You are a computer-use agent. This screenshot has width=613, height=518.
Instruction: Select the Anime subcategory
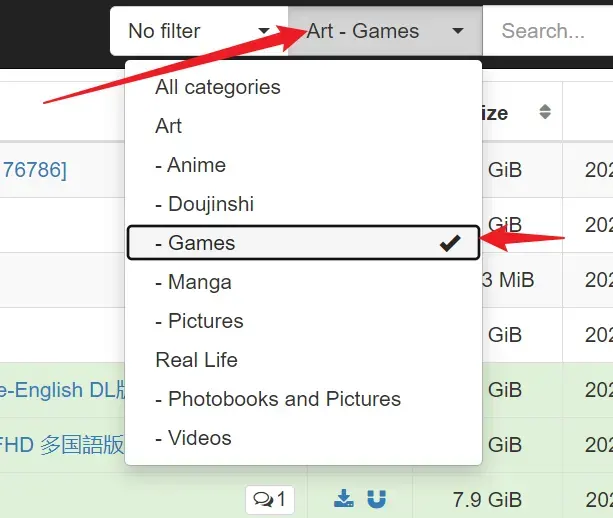tap(303, 165)
